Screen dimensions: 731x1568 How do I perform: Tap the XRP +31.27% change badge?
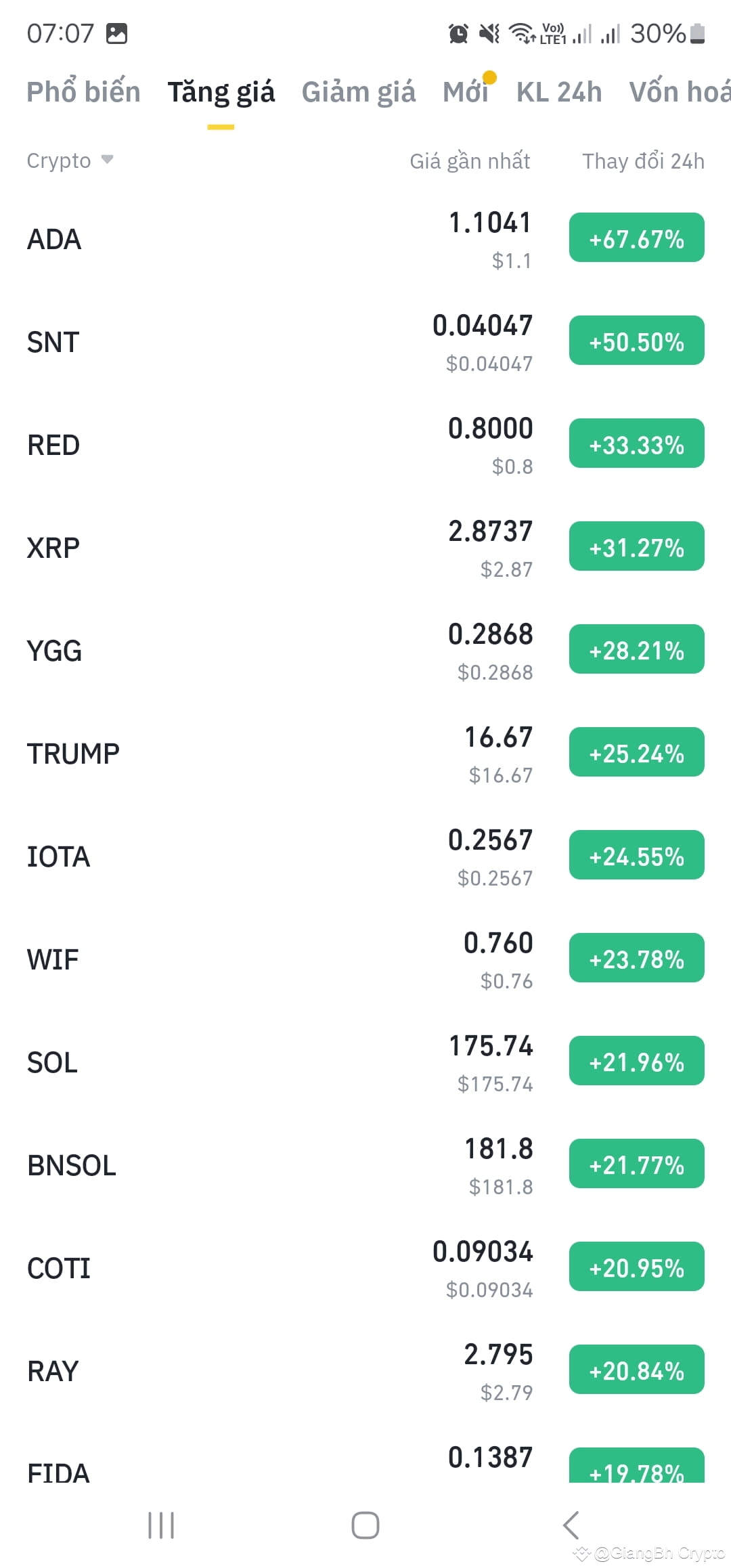pos(637,546)
